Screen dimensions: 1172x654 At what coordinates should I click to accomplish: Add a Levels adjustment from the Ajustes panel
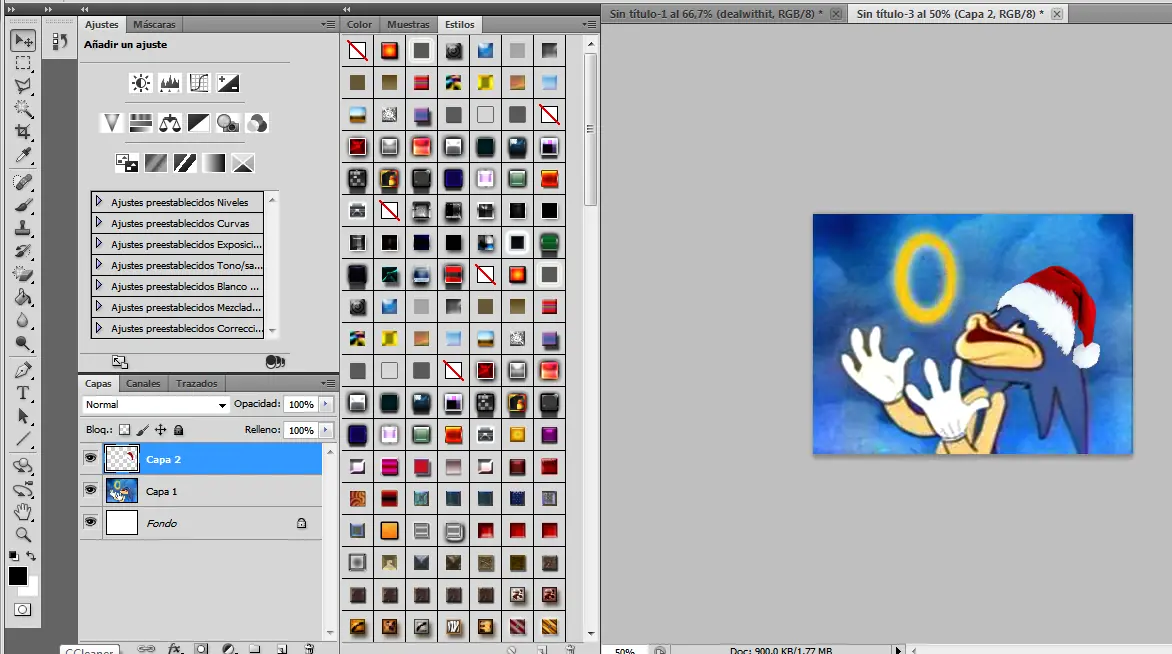click(170, 84)
